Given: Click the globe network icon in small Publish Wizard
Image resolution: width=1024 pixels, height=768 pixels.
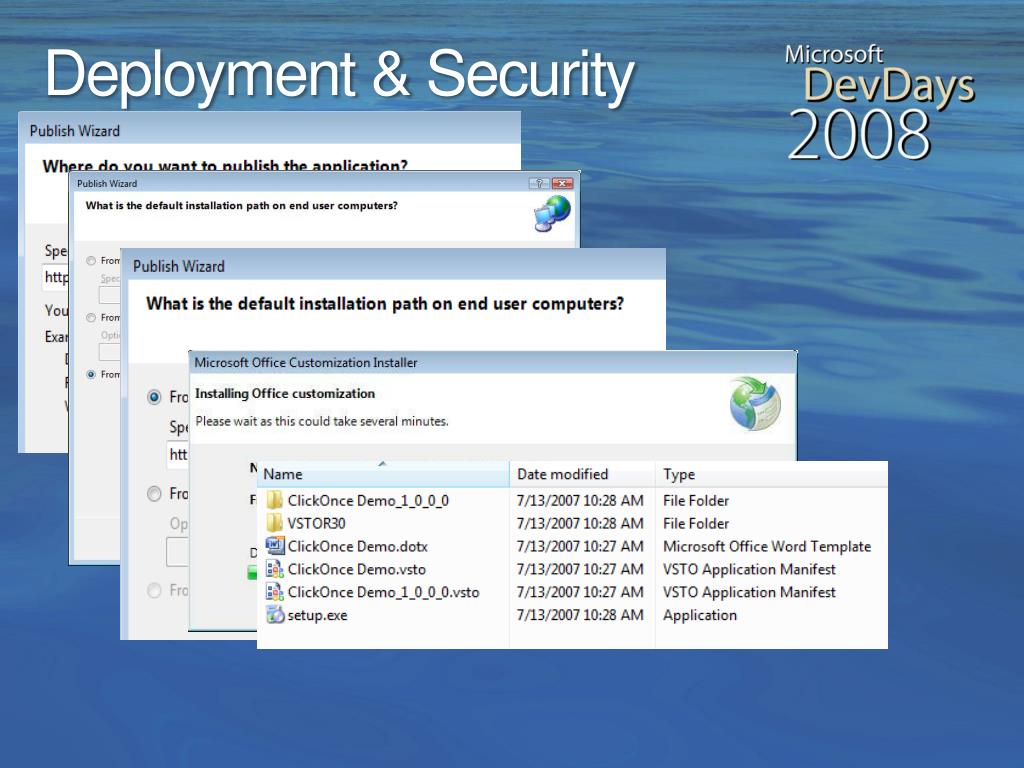Looking at the screenshot, I should point(552,214).
